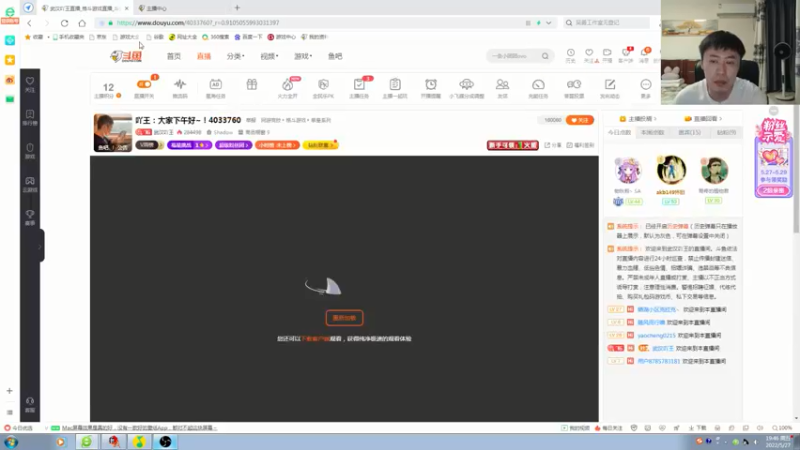Select the 今日贡献 tab
The image size is (800, 450).
click(x=619, y=133)
